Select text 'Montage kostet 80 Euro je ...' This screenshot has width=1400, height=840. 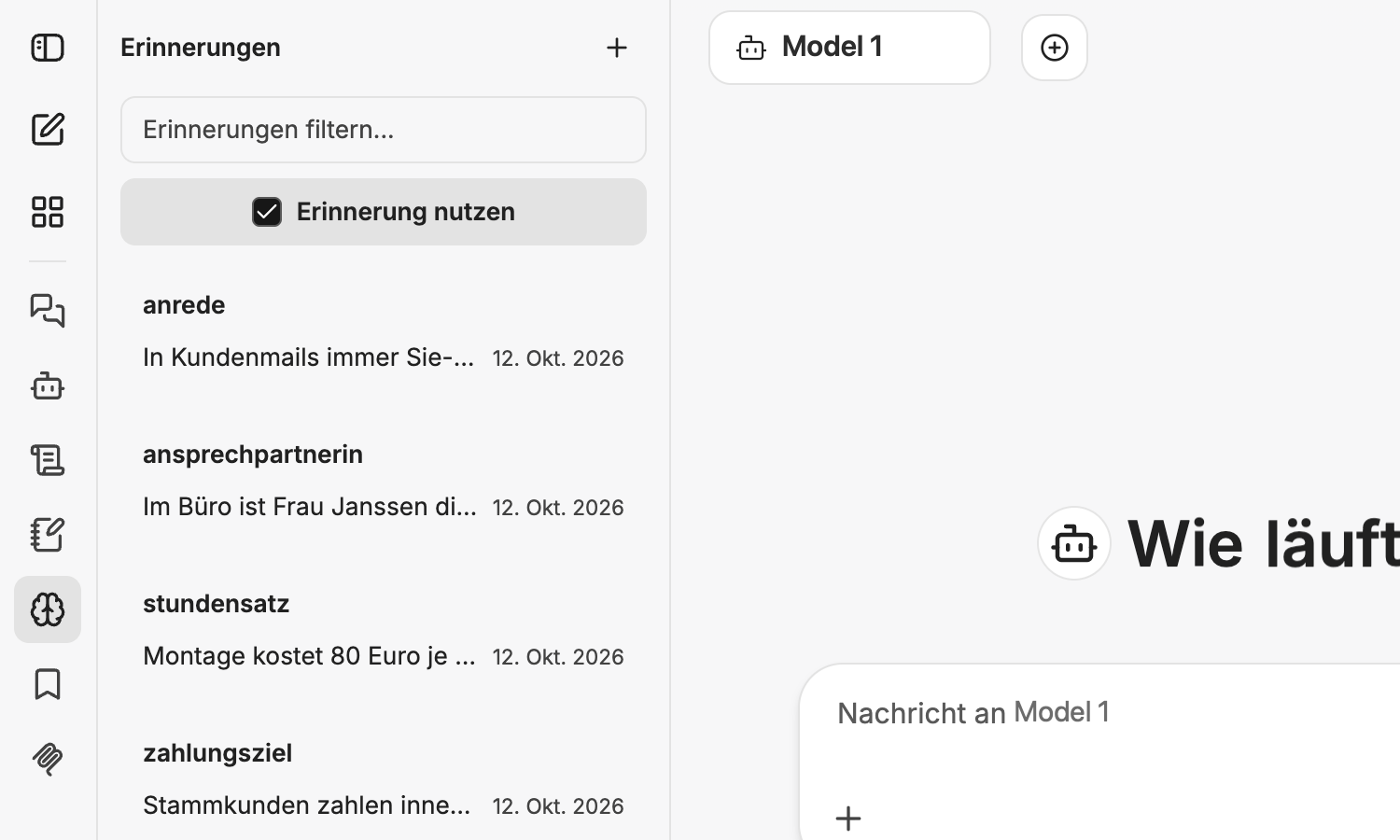[310, 656]
